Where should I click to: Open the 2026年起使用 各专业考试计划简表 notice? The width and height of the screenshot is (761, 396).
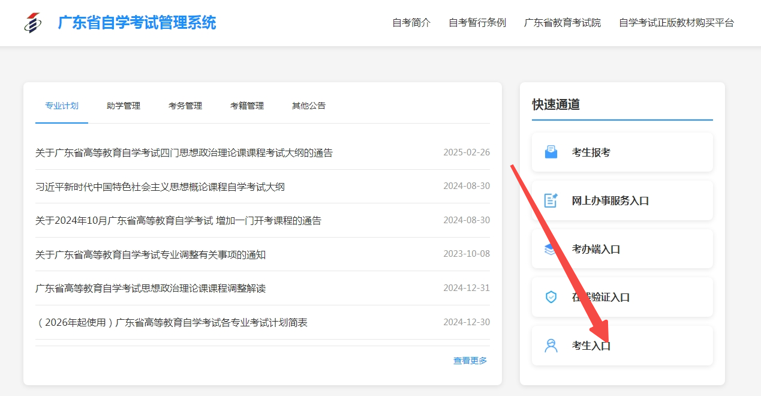(x=172, y=323)
